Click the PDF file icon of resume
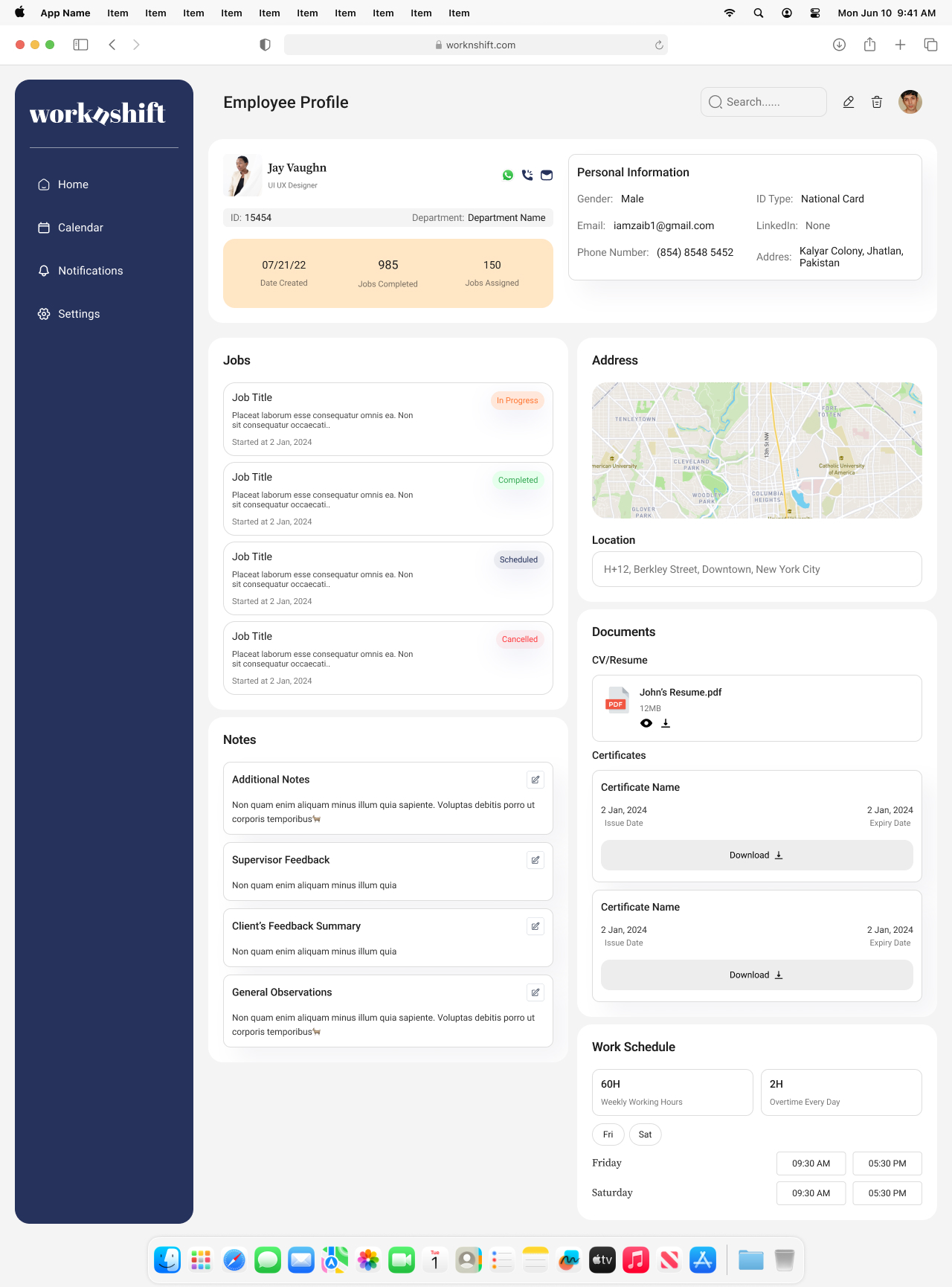This screenshot has height=1287, width=952. pyautogui.click(x=617, y=700)
